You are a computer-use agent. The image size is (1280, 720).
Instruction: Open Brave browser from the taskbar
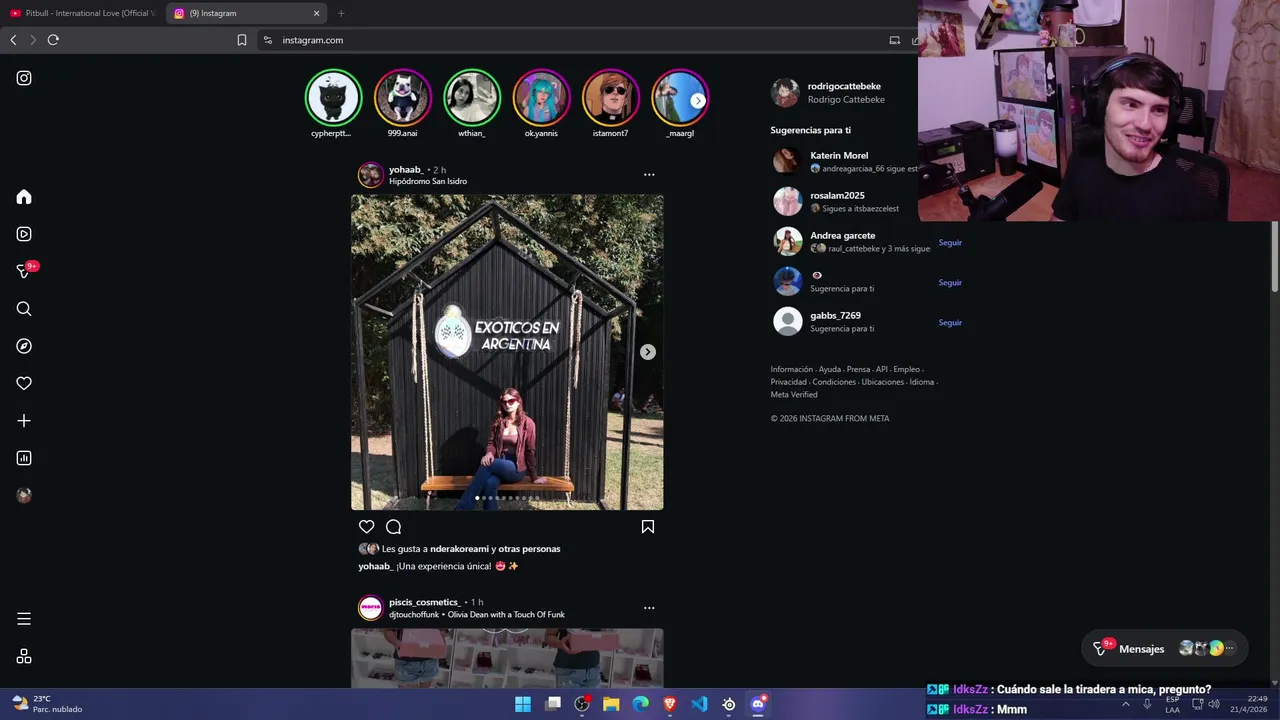[670, 704]
